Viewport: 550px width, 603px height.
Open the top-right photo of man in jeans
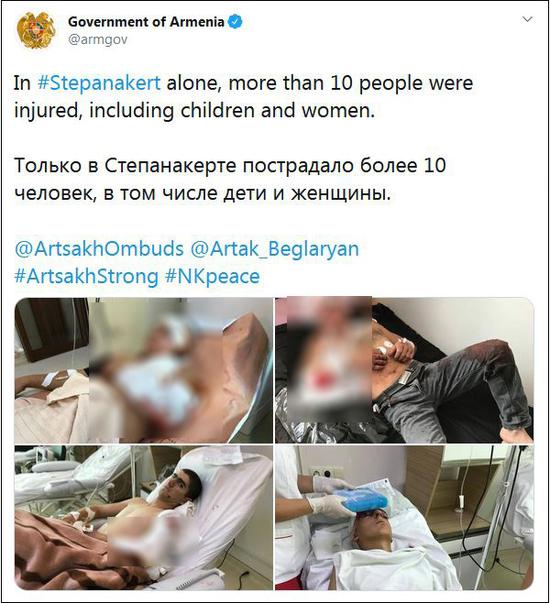[x=404, y=370]
